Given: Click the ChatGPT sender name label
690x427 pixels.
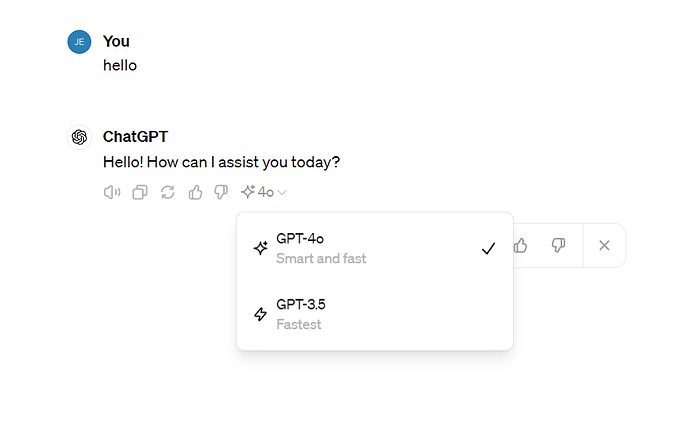Looking at the screenshot, I should coord(135,137).
